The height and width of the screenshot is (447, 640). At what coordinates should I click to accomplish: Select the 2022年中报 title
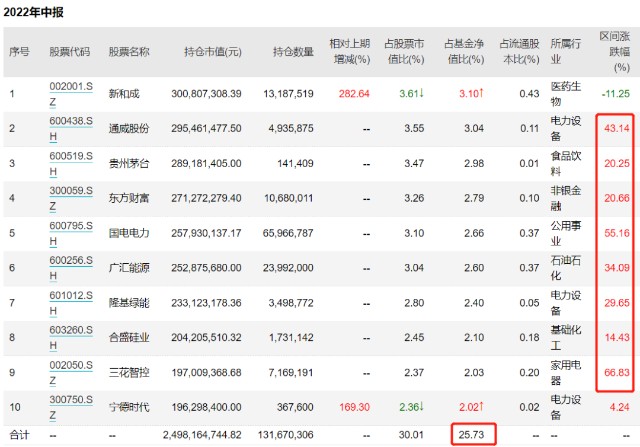33,12
